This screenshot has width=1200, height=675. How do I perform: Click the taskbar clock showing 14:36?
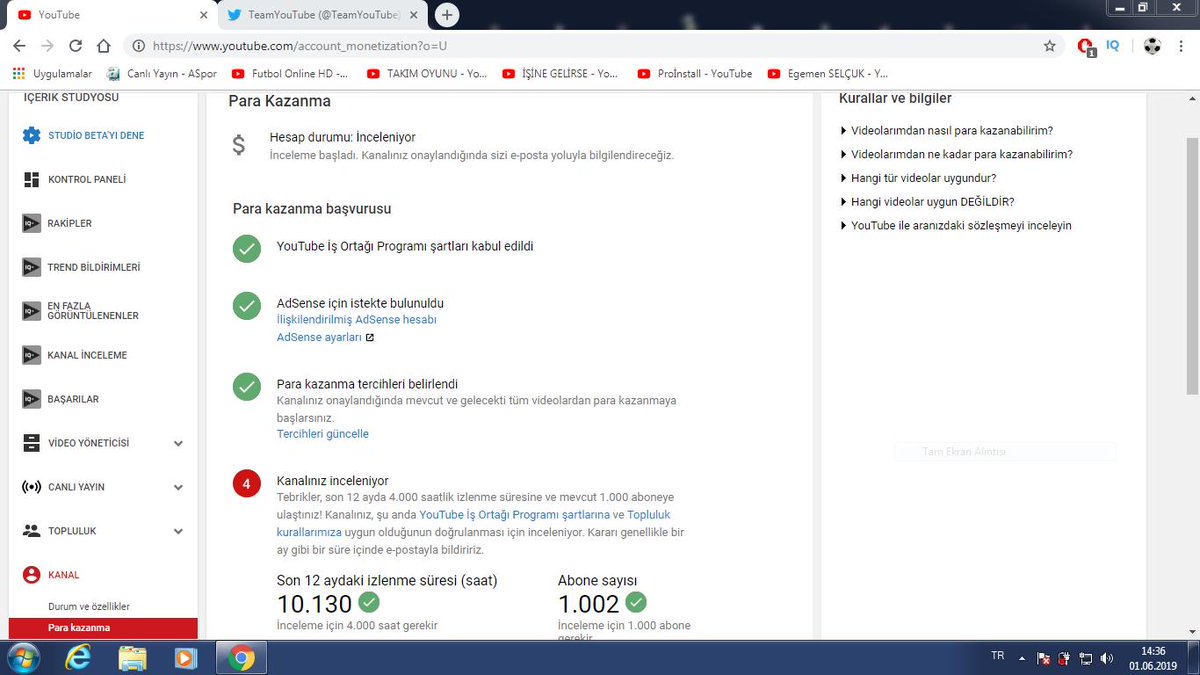coord(1153,658)
